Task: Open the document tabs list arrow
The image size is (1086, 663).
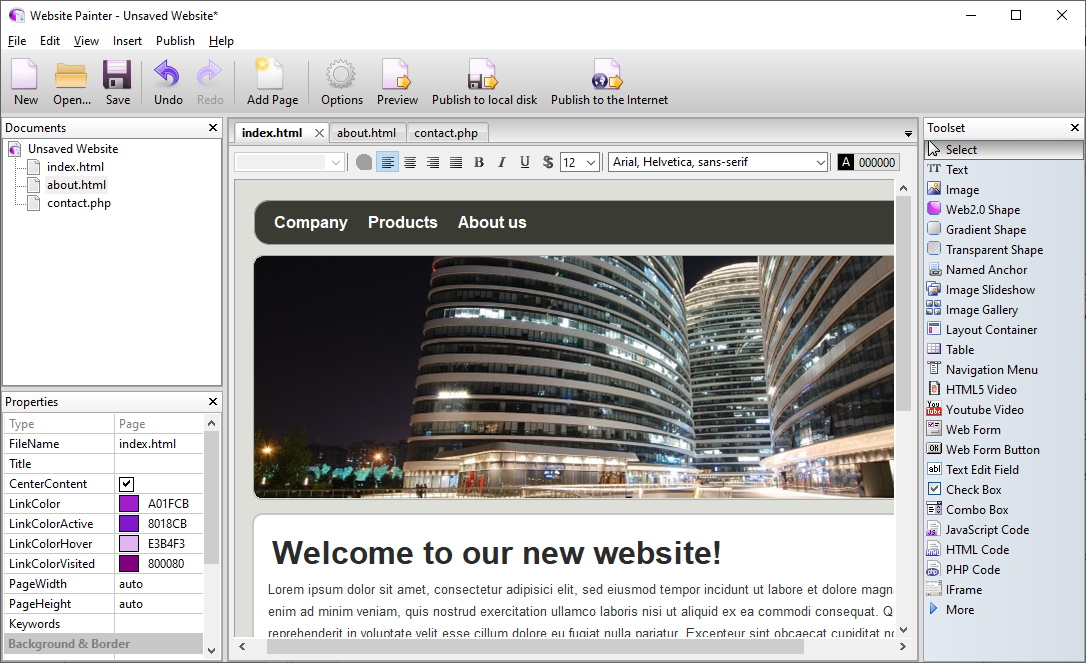Action: 908,134
